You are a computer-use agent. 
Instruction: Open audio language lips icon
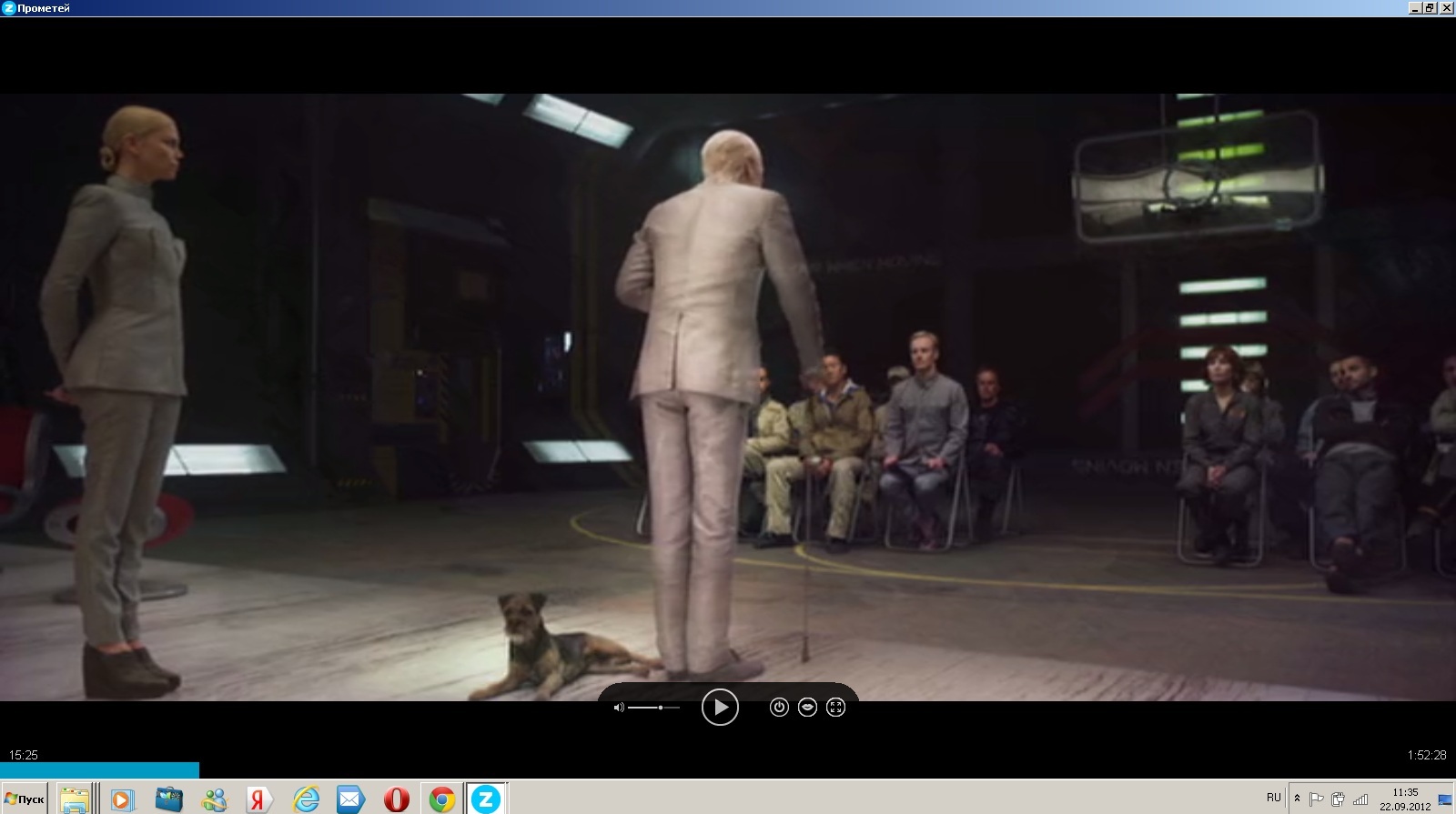pos(807,707)
